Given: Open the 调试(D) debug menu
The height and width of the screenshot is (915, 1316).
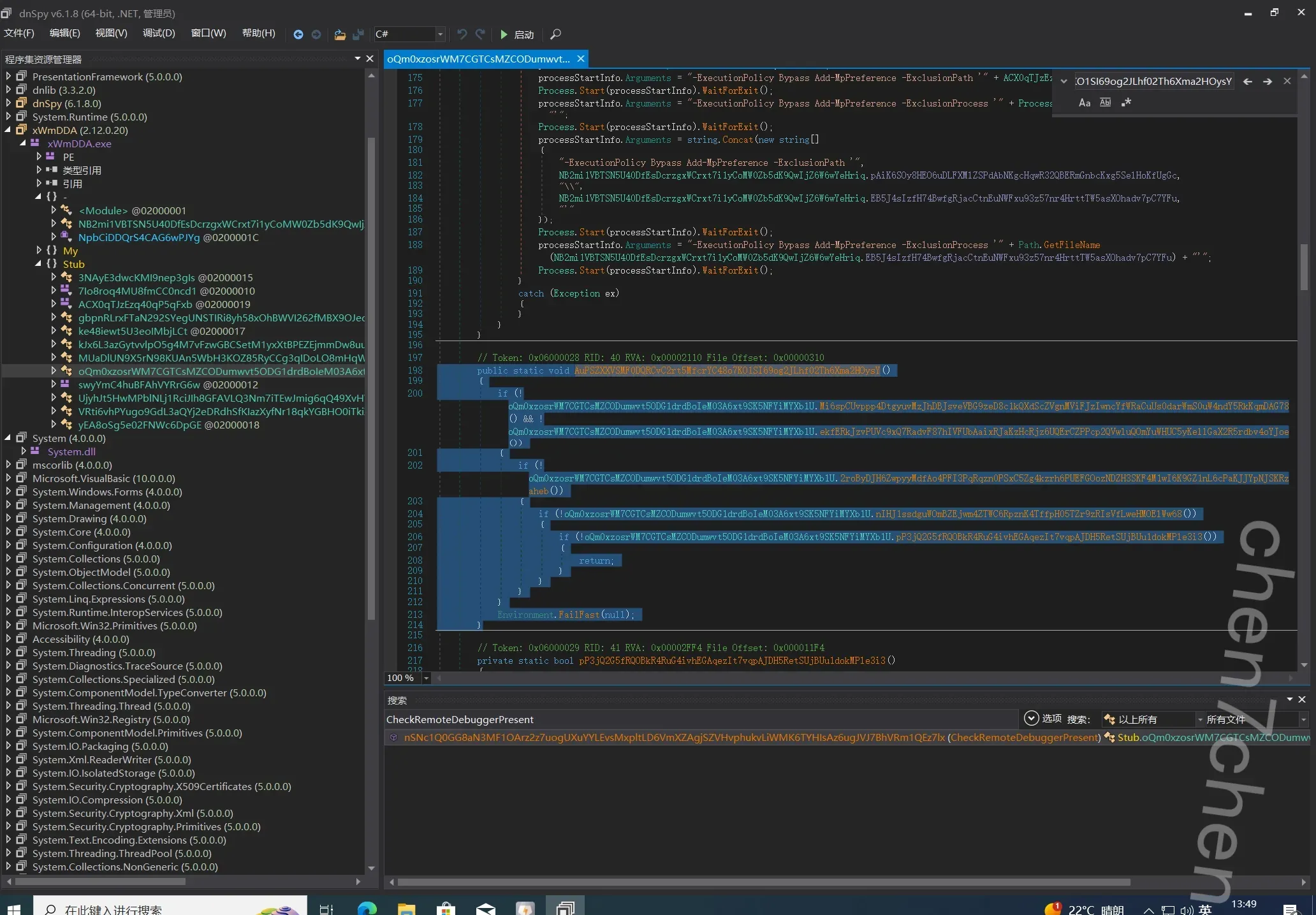Looking at the screenshot, I should click(159, 33).
